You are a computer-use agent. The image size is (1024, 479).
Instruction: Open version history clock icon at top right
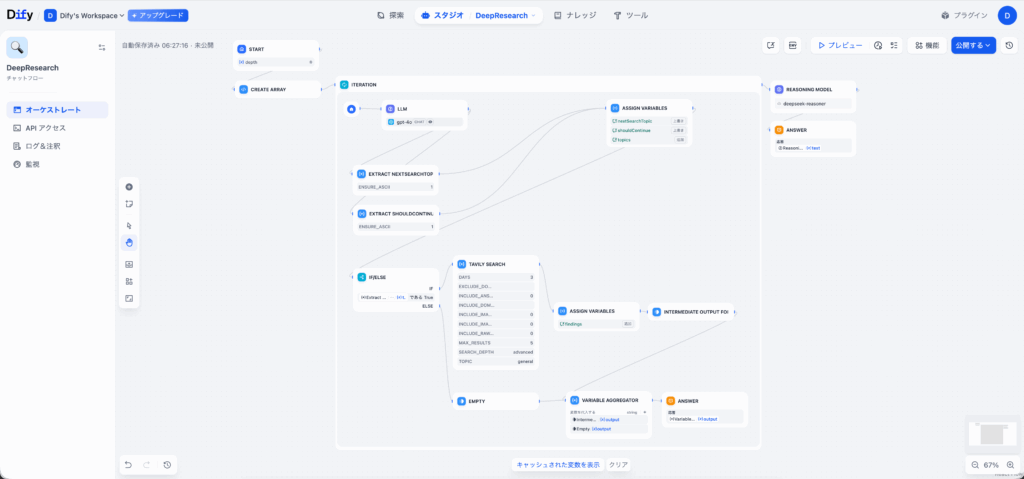pyautogui.click(x=1009, y=45)
